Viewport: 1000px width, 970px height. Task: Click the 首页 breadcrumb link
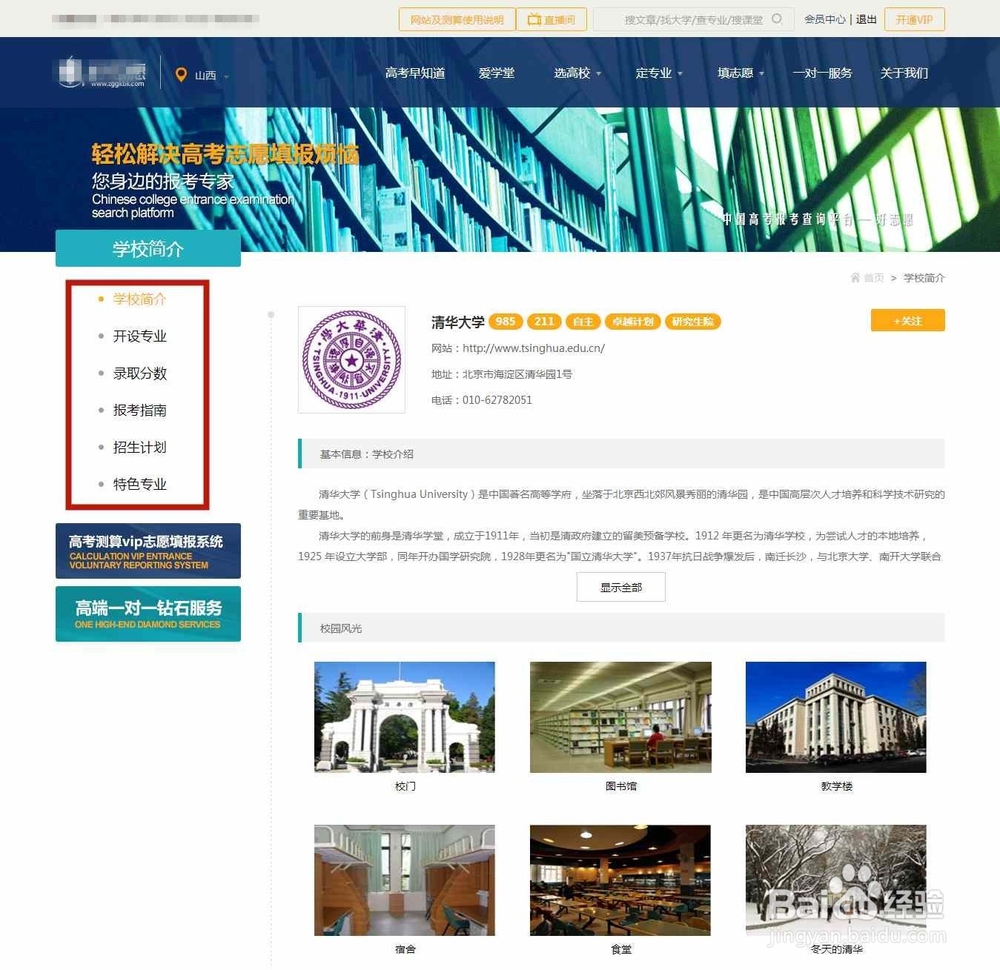pos(874,277)
